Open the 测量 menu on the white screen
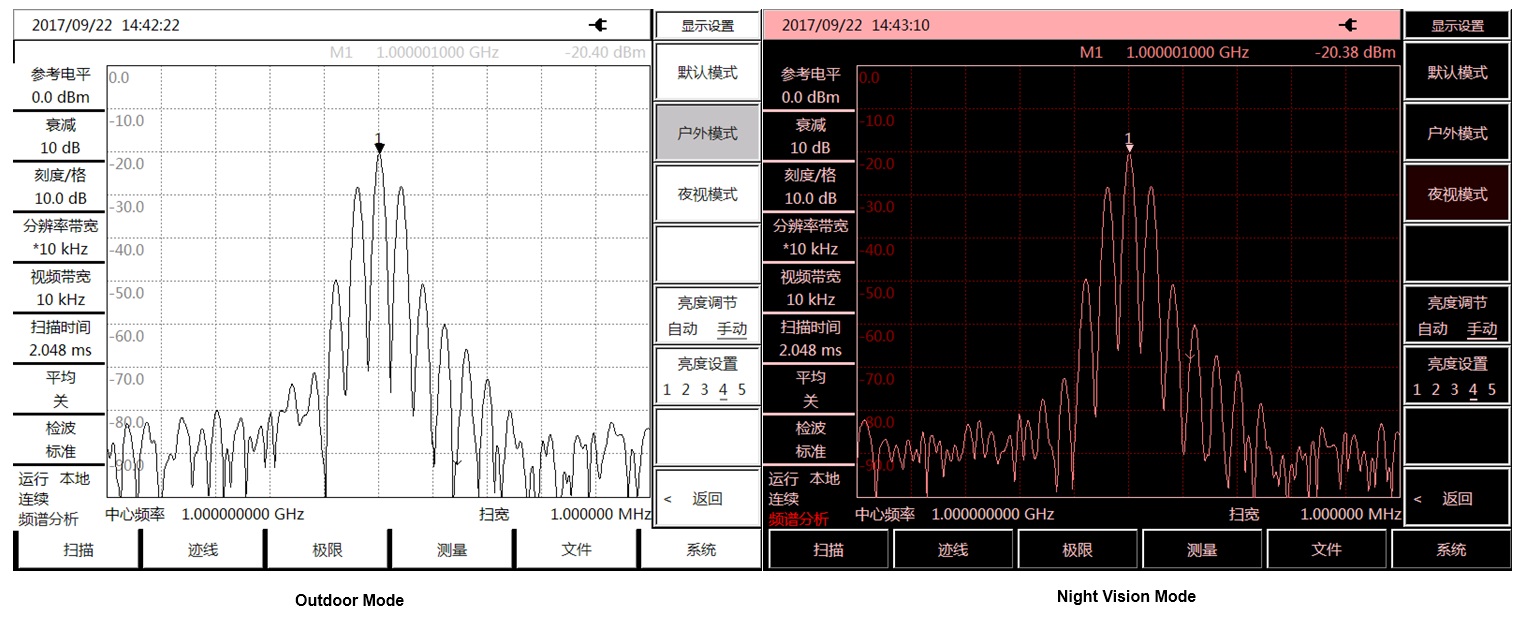This screenshot has width=1526, height=630. (452, 549)
